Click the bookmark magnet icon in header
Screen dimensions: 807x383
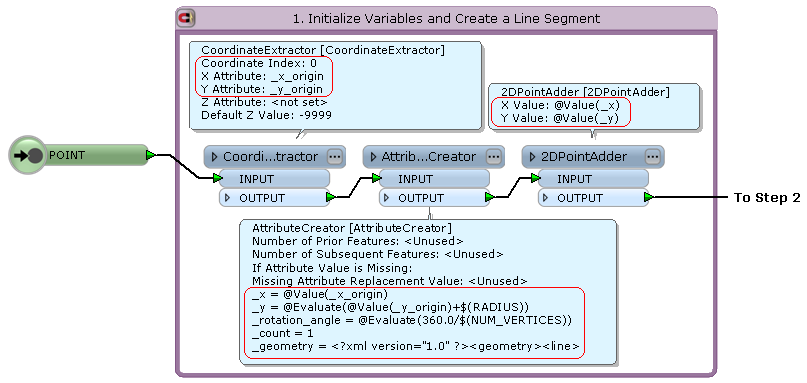tap(186, 19)
